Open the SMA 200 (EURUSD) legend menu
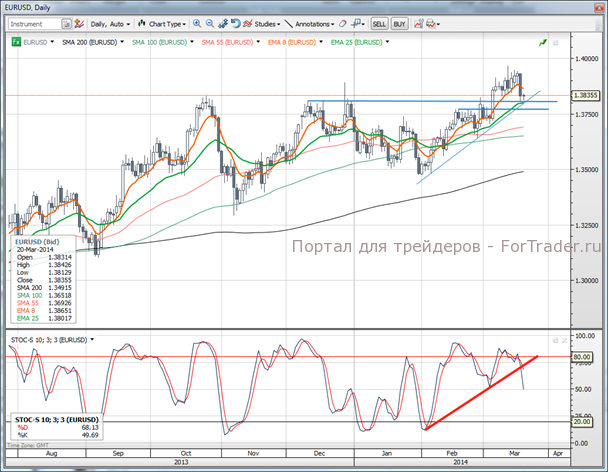The width and height of the screenshot is (608, 472). click(x=90, y=42)
